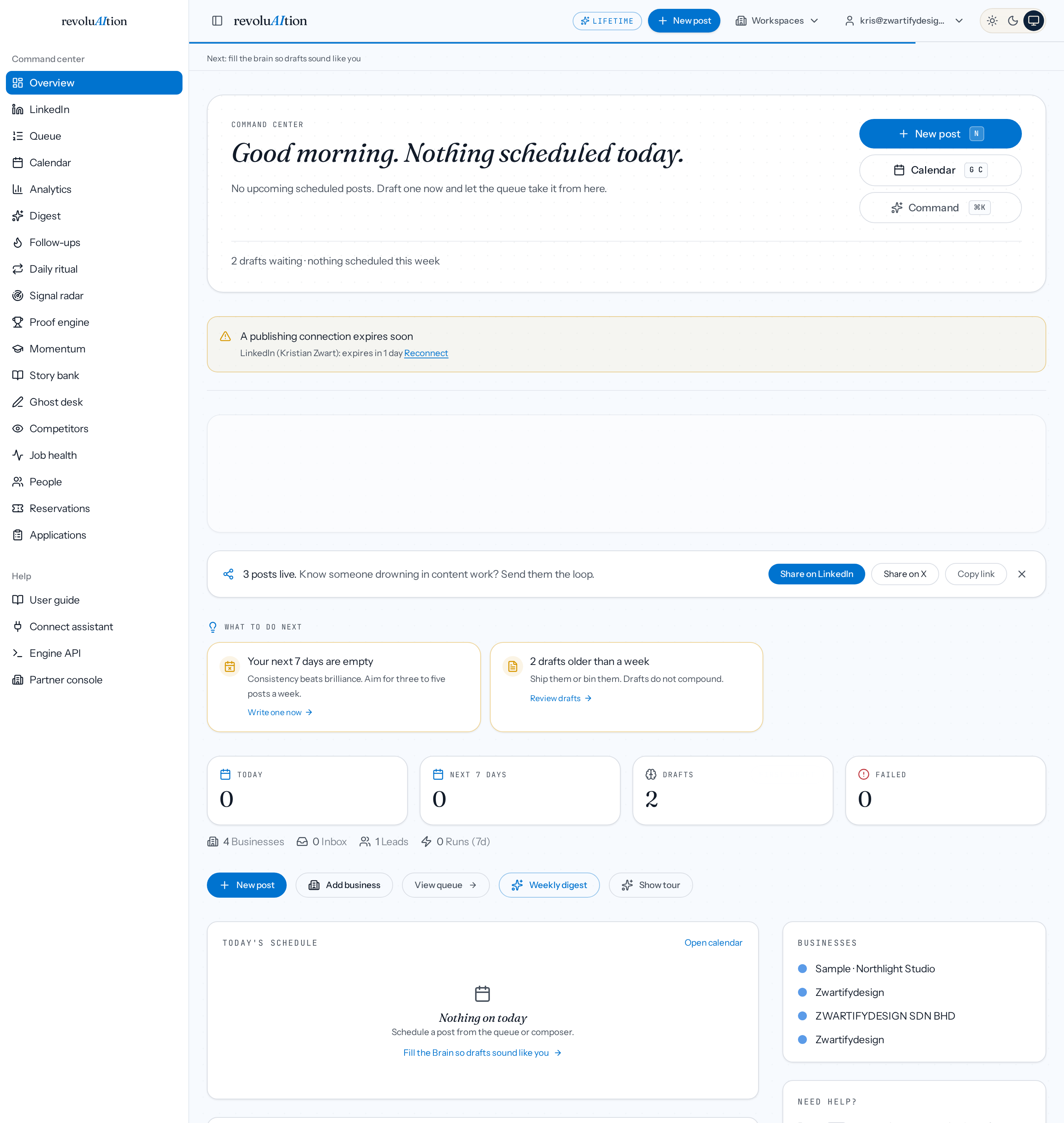Open the Drafts stat card
The width and height of the screenshot is (1064, 1123).
click(x=732, y=790)
